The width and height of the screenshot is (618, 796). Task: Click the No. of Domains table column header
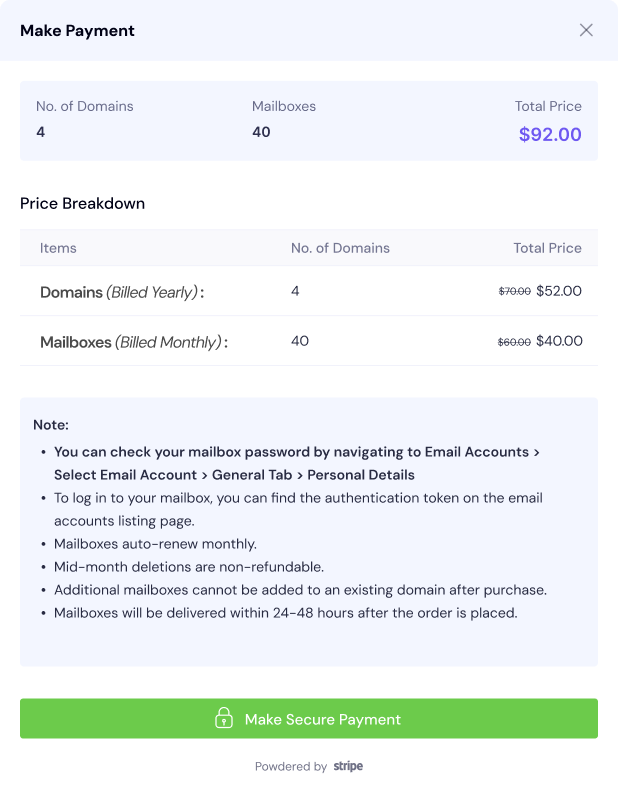[x=340, y=248]
